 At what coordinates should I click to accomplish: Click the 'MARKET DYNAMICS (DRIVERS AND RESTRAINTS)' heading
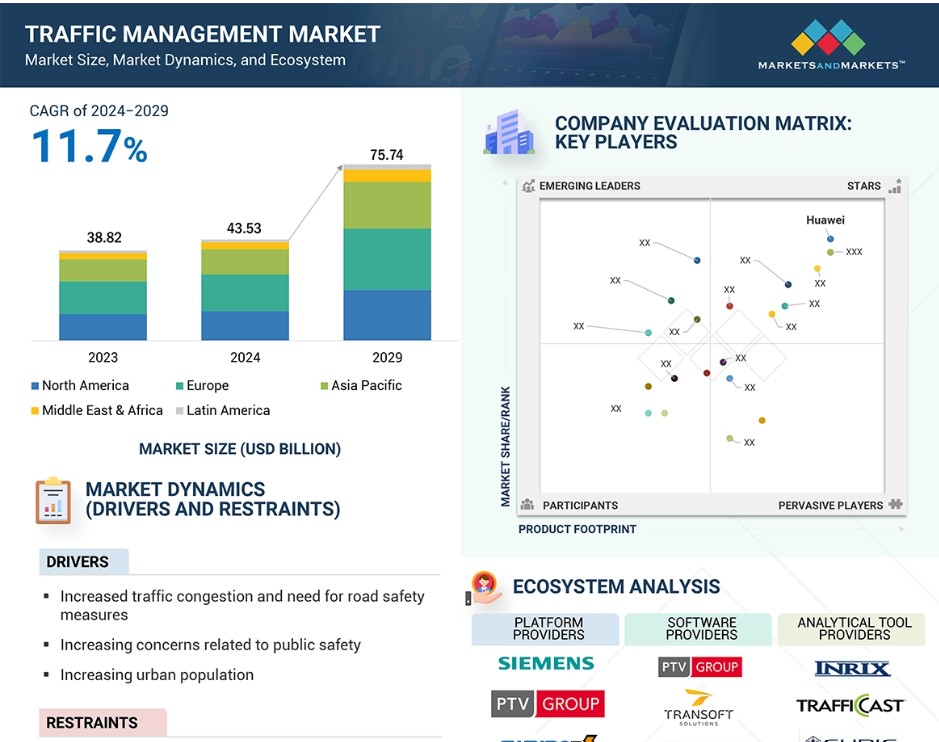point(213,499)
